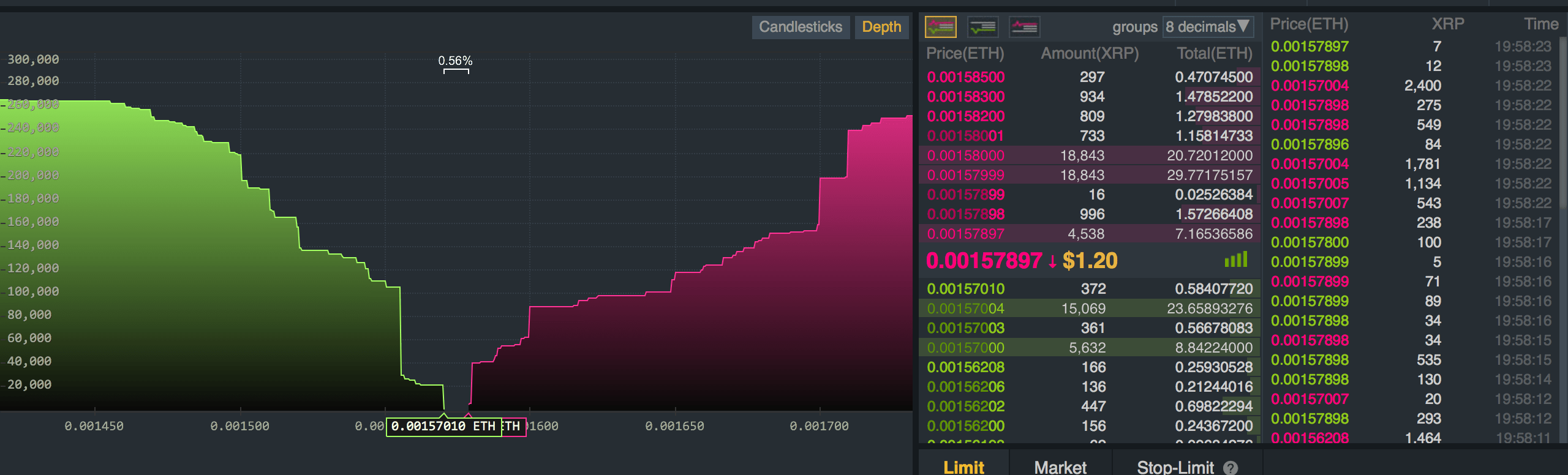The width and height of the screenshot is (1568, 475).
Task: Click amount 15,069 in the buy orders
Action: pyautogui.click(x=1084, y=309)
